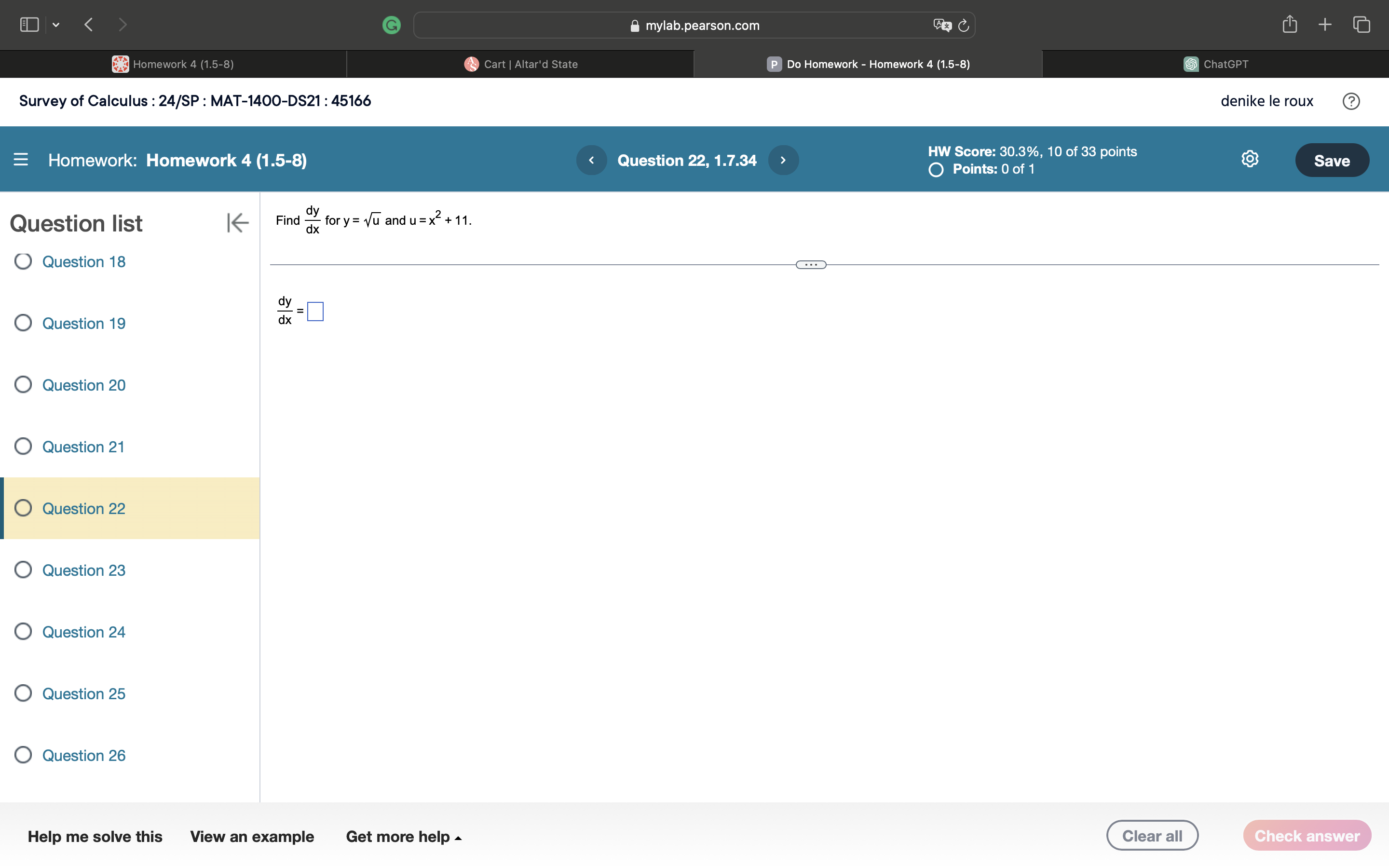The height and width of the screenshot is (868, 1389).
Task: Click Help me solve this
Action: 95,837
